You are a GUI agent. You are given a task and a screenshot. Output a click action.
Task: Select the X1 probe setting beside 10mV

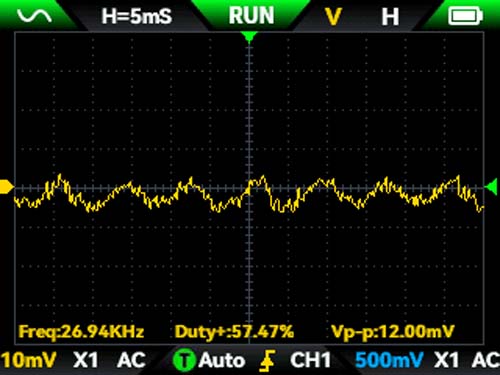[x=86, y=360]
